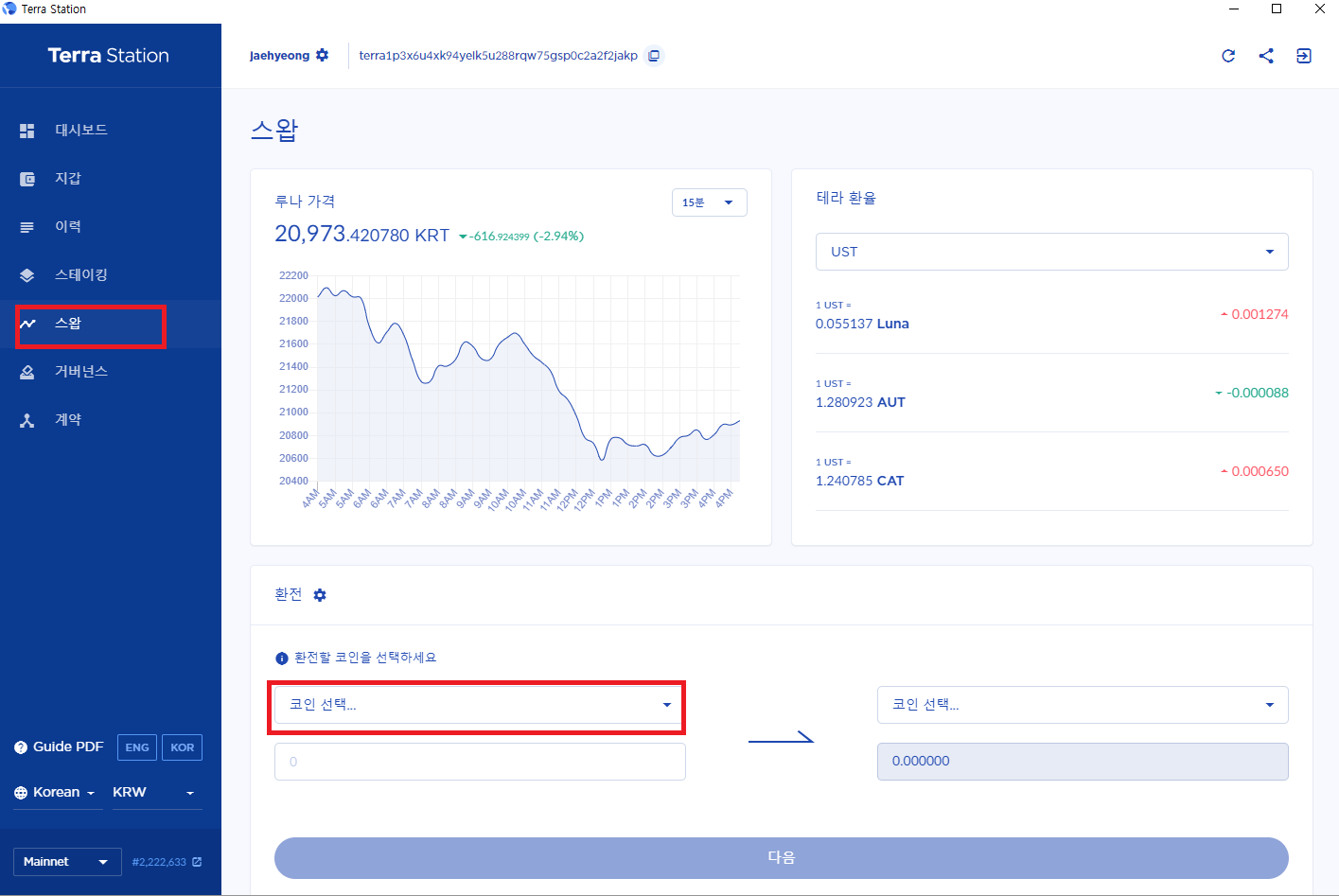
Task: Expand the Mainnet network dropdown
Action: coord(67,862)
